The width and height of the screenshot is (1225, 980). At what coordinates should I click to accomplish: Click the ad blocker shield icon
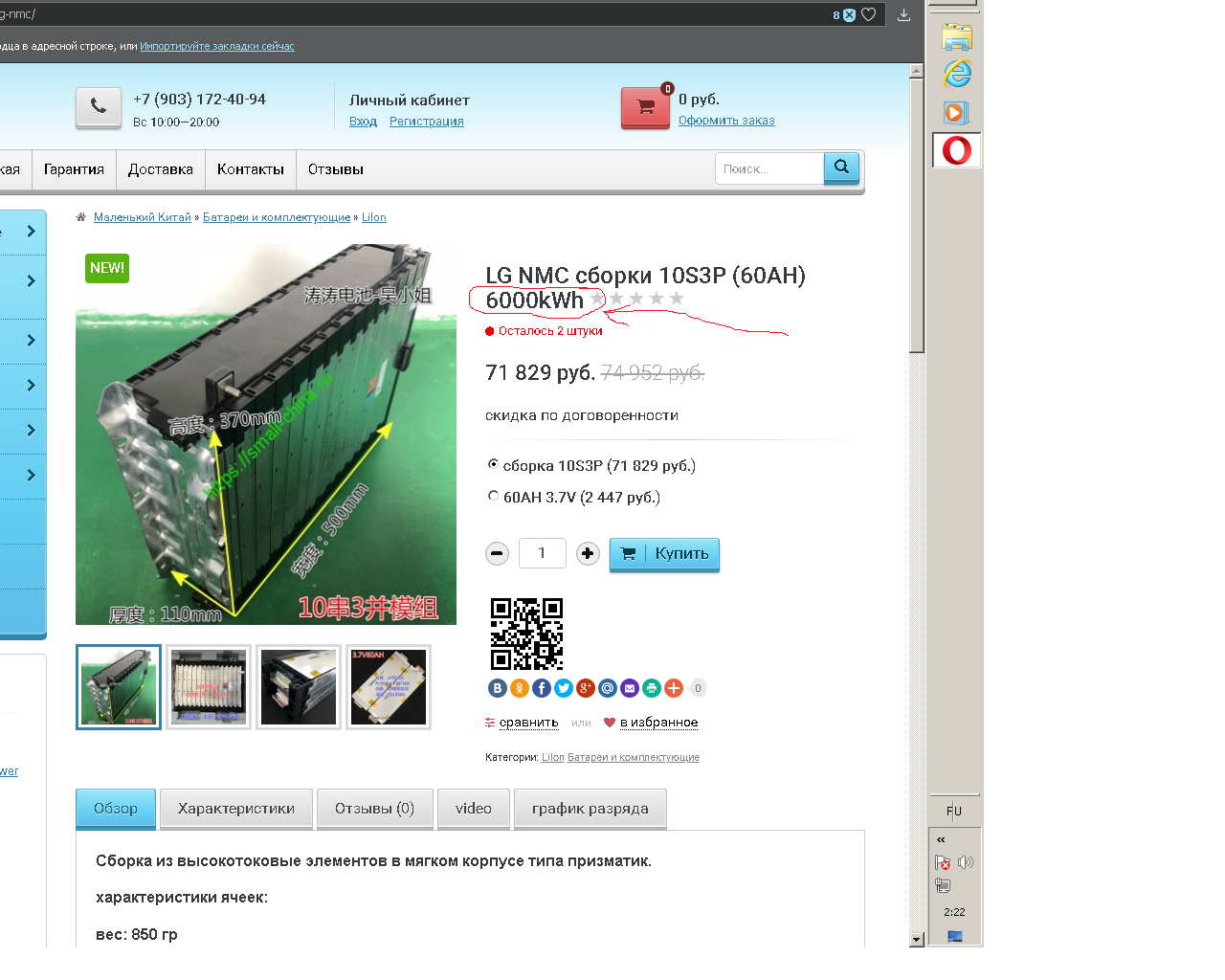tap(849, 15)
